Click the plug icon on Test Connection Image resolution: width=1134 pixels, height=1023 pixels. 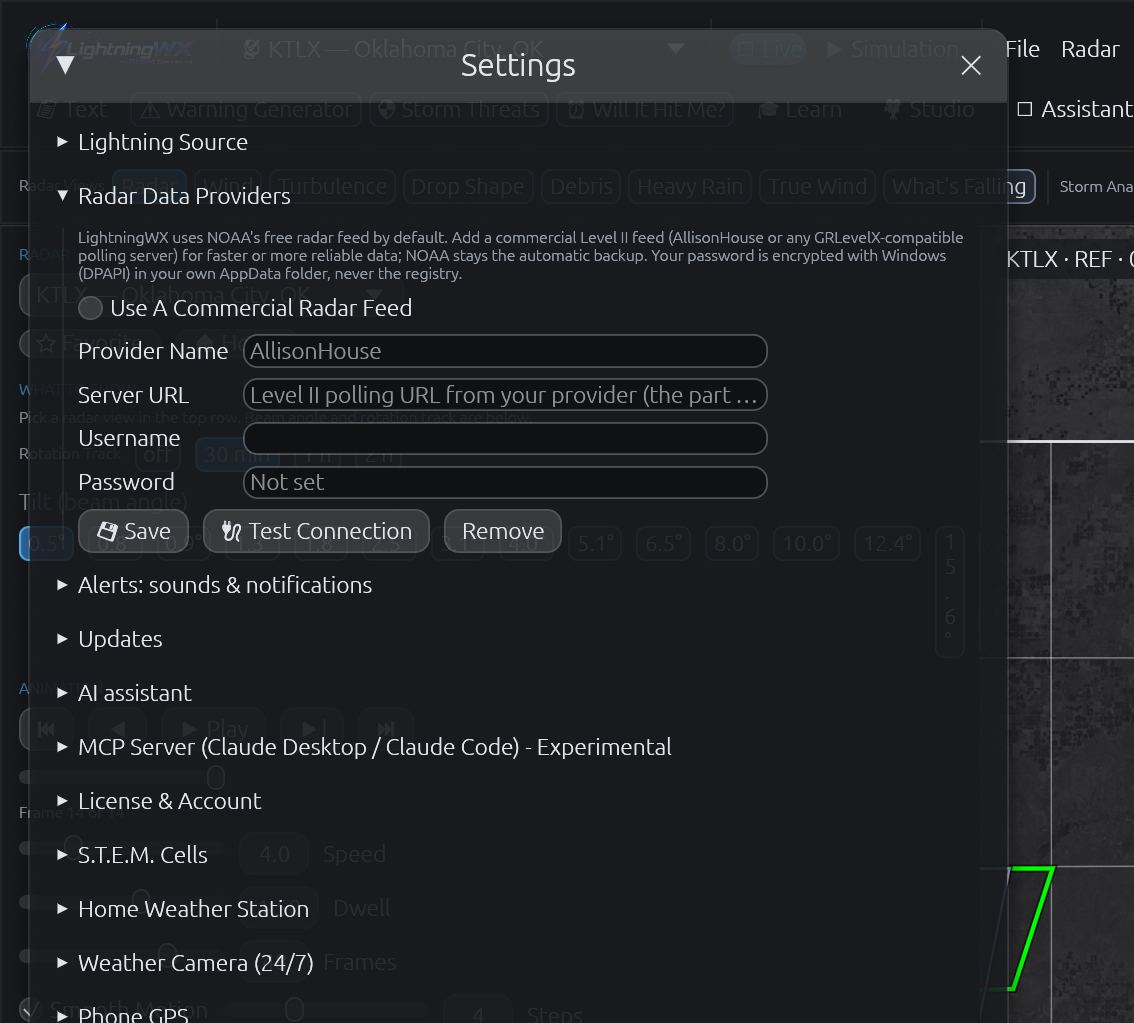tap(231, 531)
